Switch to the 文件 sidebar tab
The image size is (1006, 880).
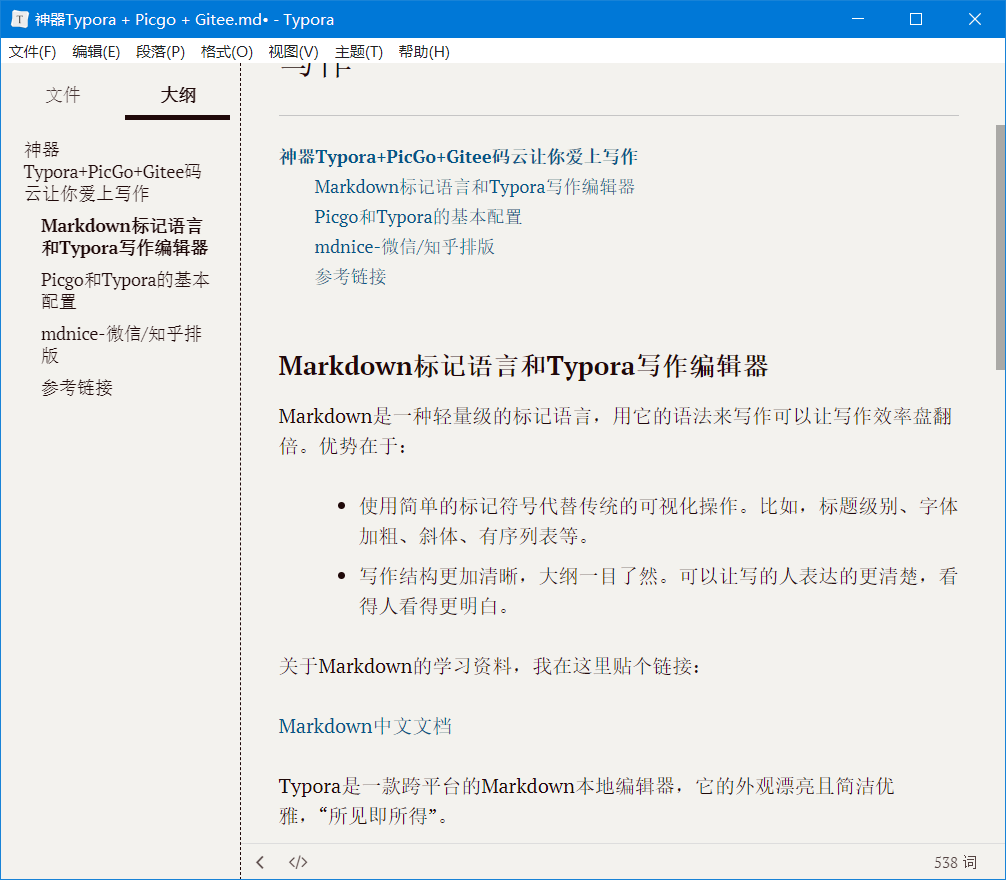tap(63, 95)
